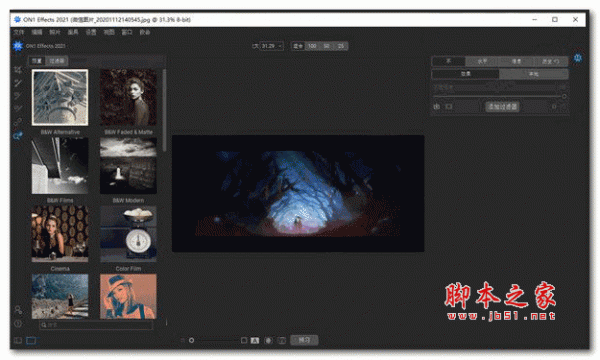Switch to the 预设 presets tab

click(37, 61)
